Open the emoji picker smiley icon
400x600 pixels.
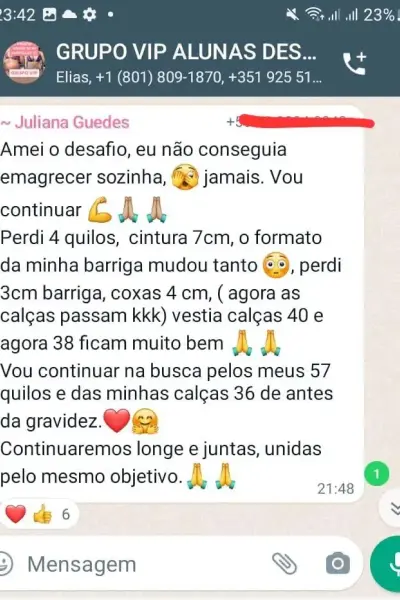(x=5, y=564)
